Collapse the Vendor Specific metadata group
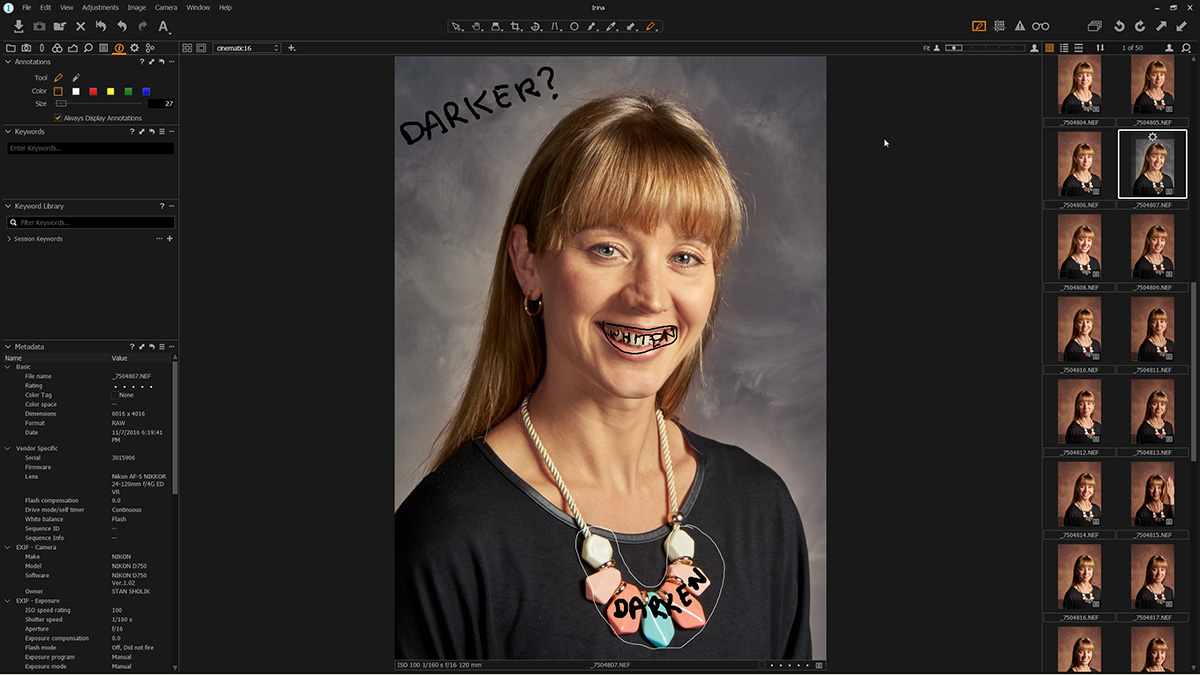Image resolution: width=1200 pixels, height=675 pixels. coord(9,448)
